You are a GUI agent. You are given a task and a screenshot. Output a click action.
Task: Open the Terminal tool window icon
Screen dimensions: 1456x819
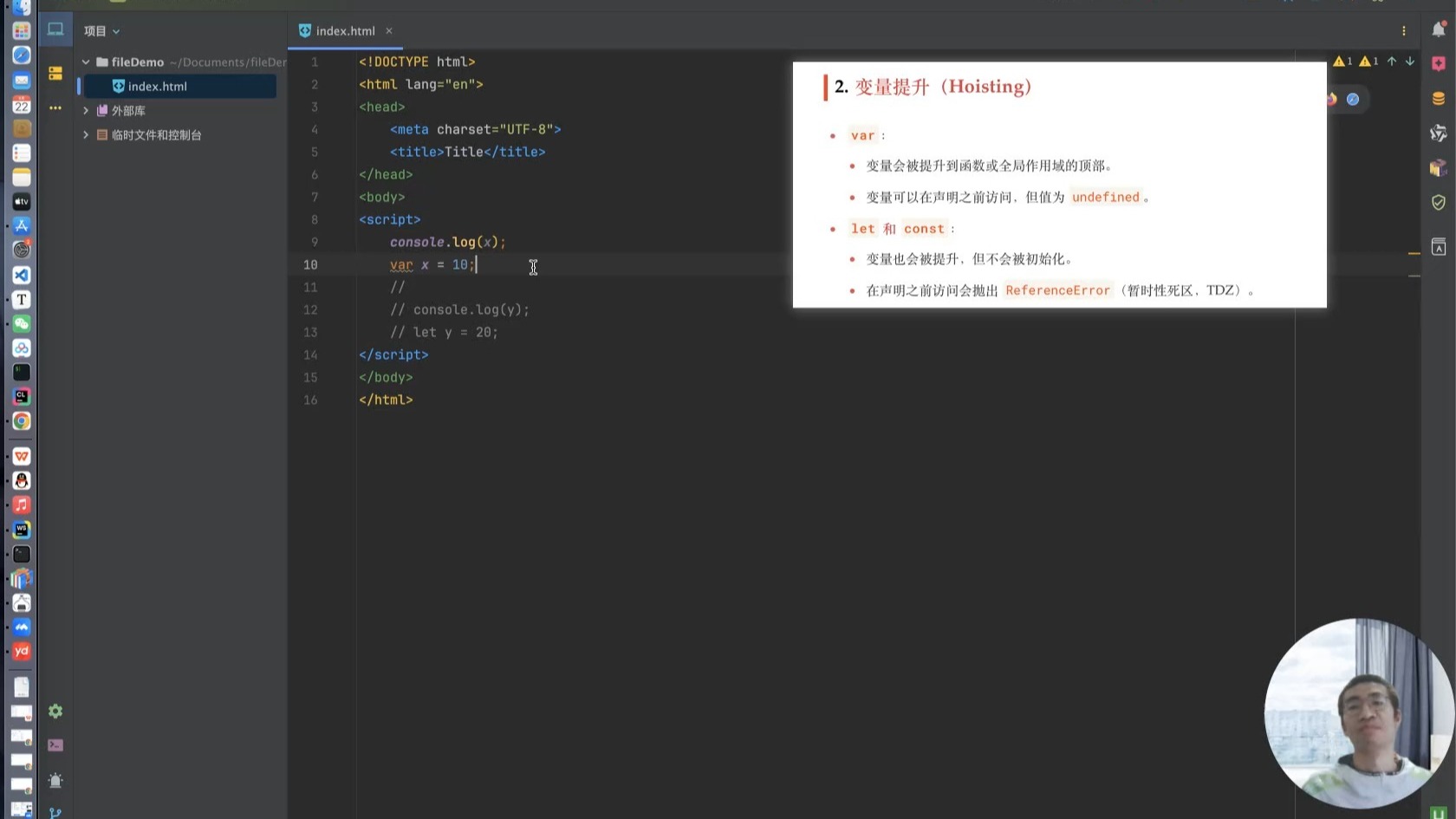55,745
